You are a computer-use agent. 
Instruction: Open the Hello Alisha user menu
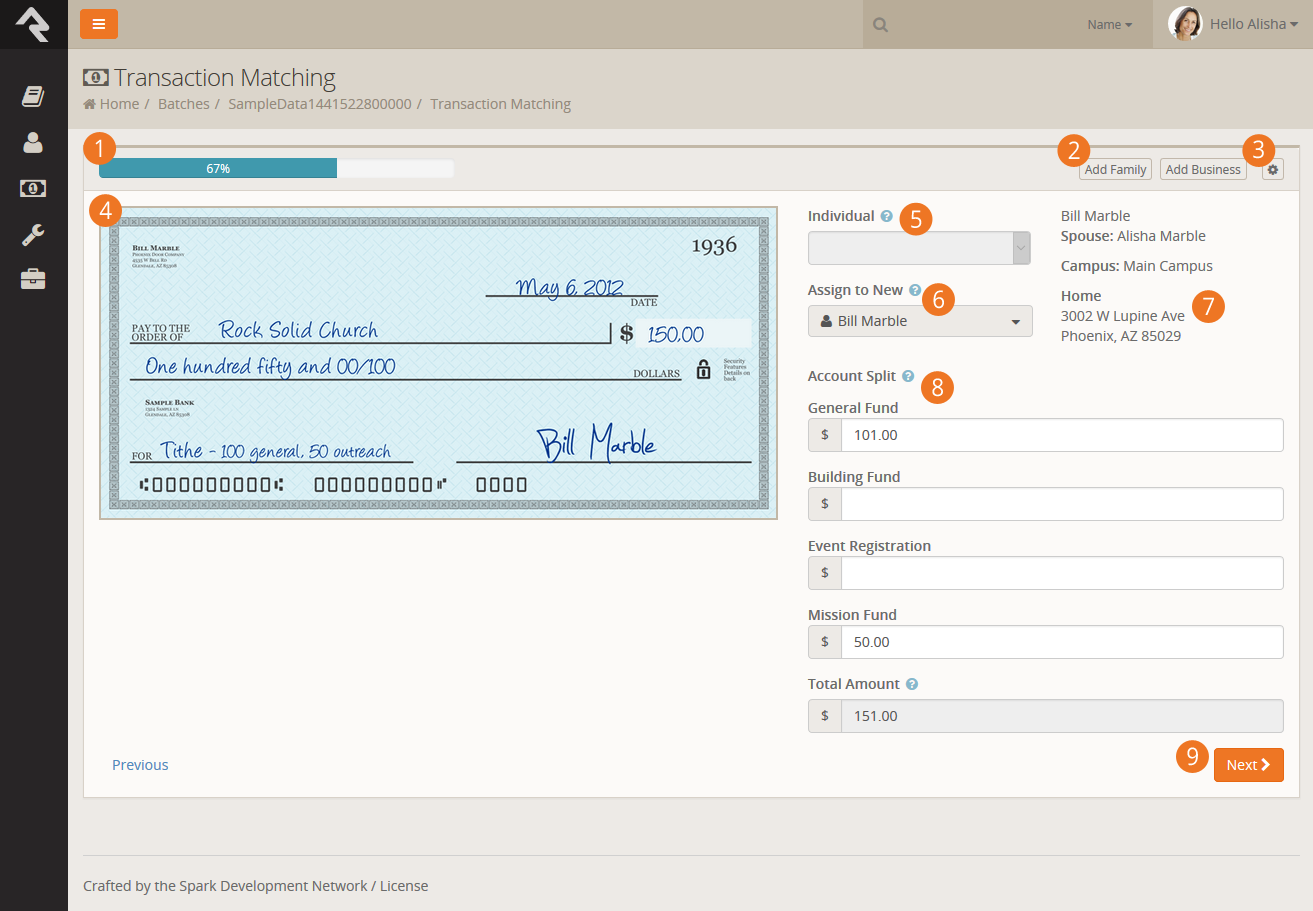tap(1234, 24)
